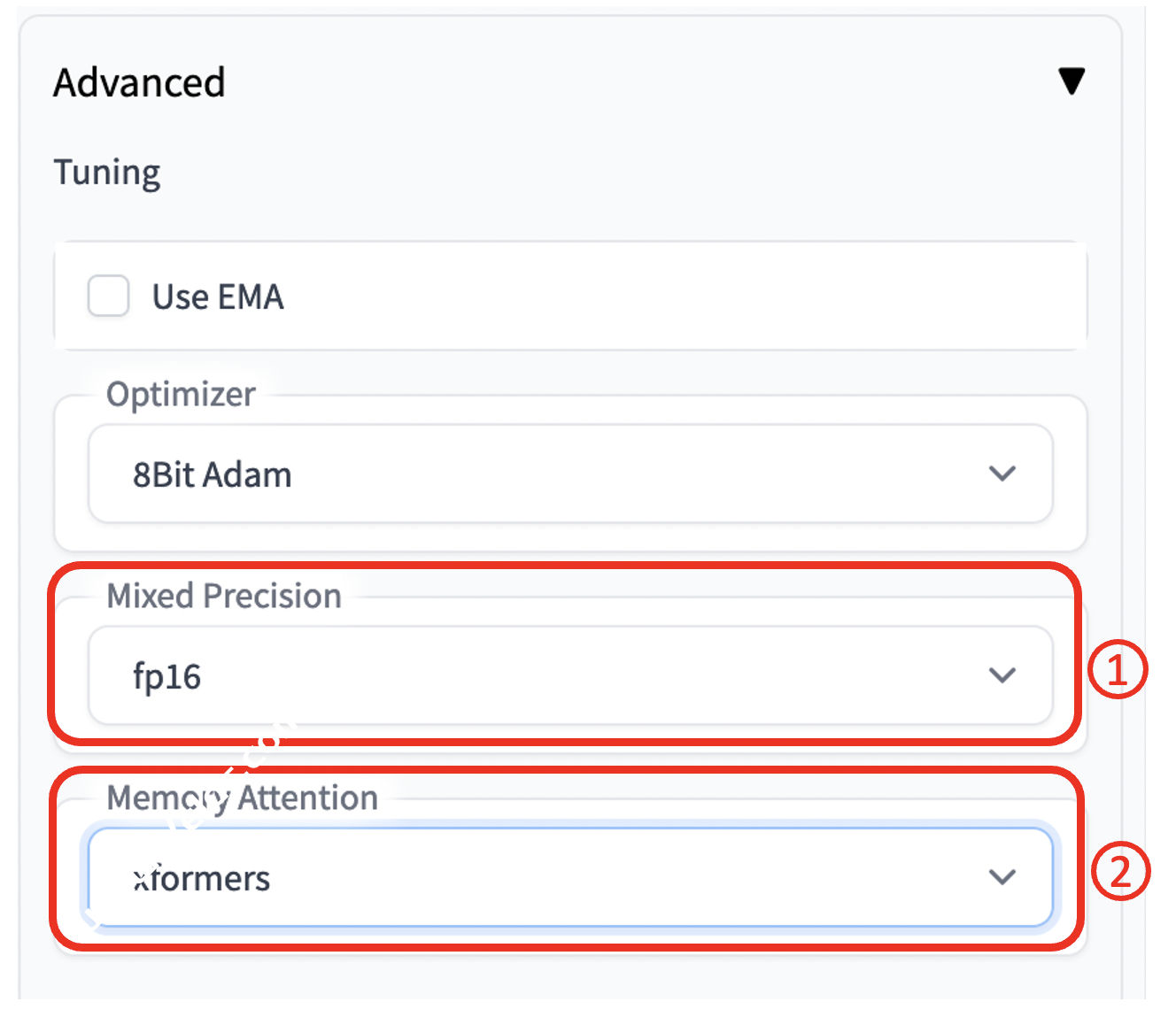Click the empty middle of the Optimizer field

620,474
